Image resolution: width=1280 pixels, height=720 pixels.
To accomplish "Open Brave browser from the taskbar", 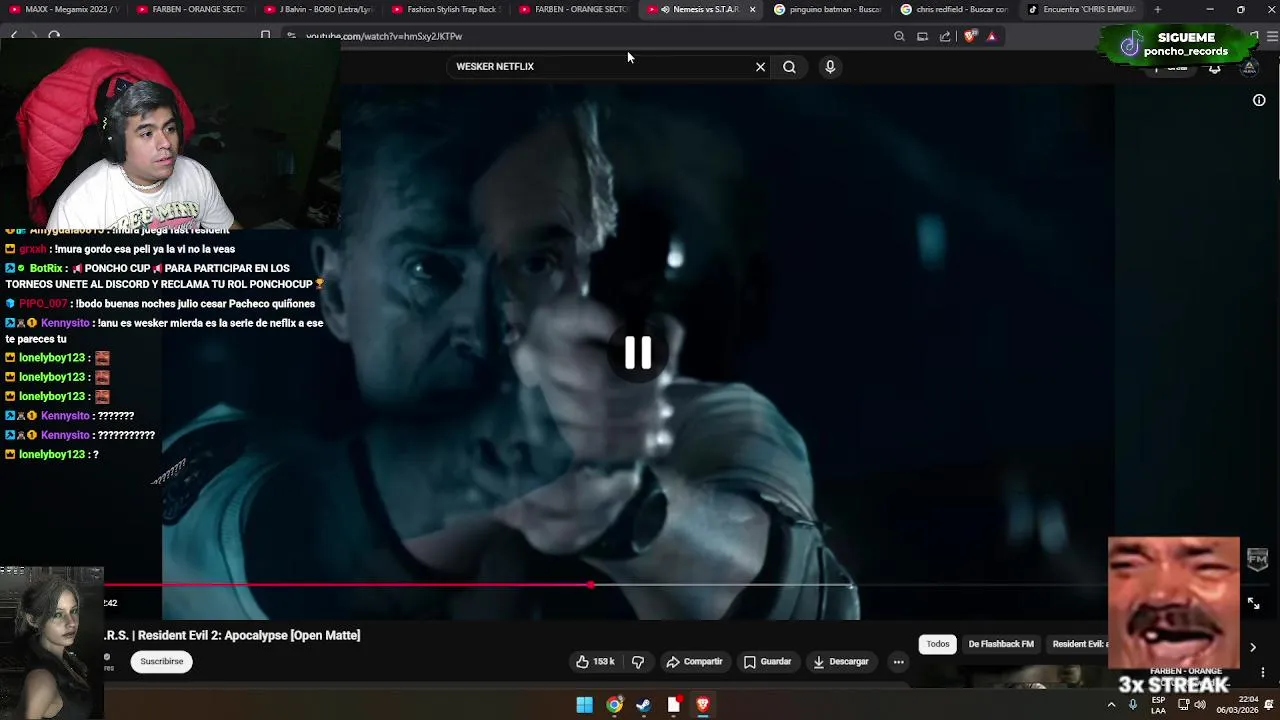I will click(x=702, y=705).
